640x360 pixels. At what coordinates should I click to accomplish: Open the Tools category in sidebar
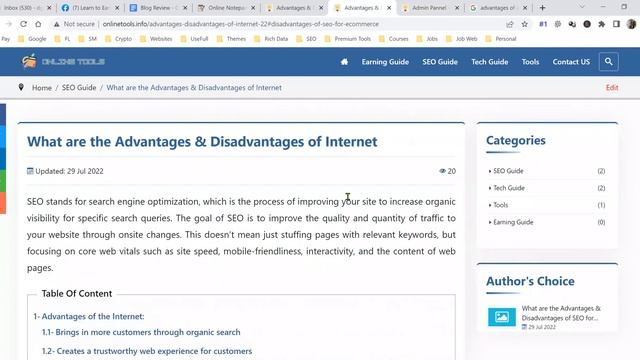click(x=500, y=205)
